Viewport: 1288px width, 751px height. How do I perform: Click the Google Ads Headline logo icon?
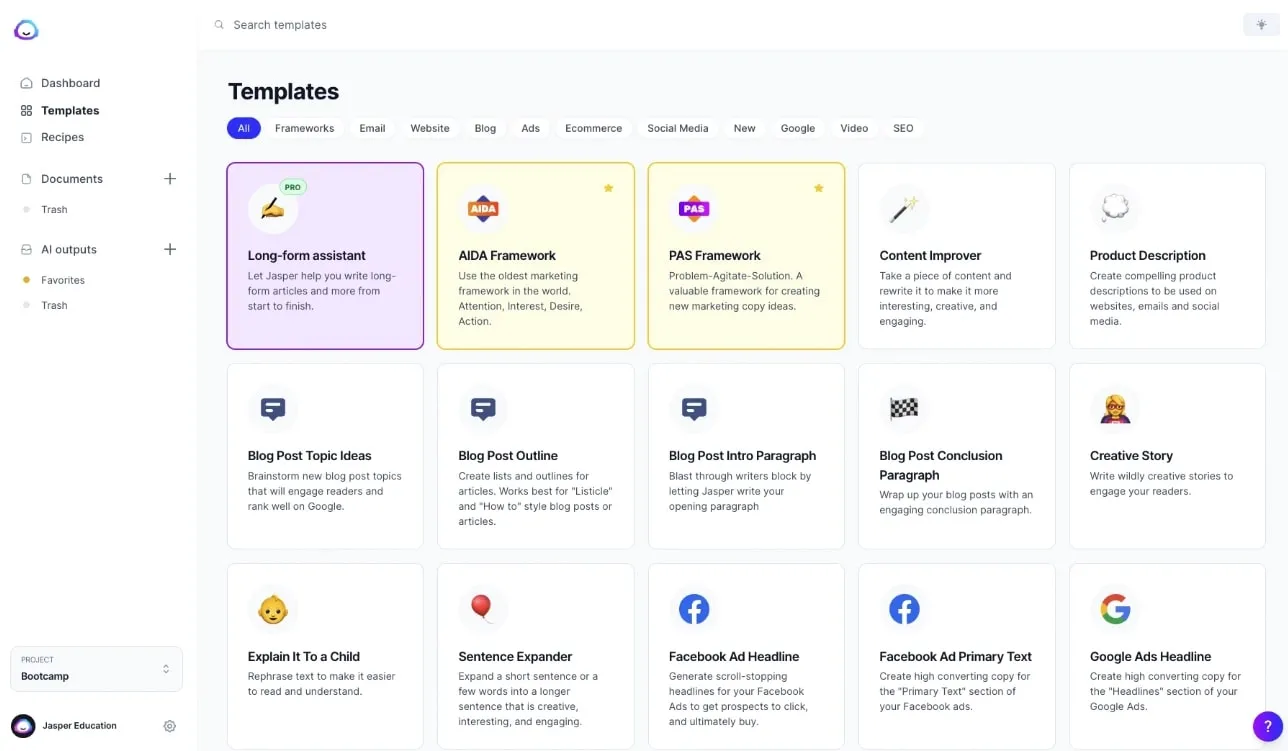click(x=1115, y=609)
